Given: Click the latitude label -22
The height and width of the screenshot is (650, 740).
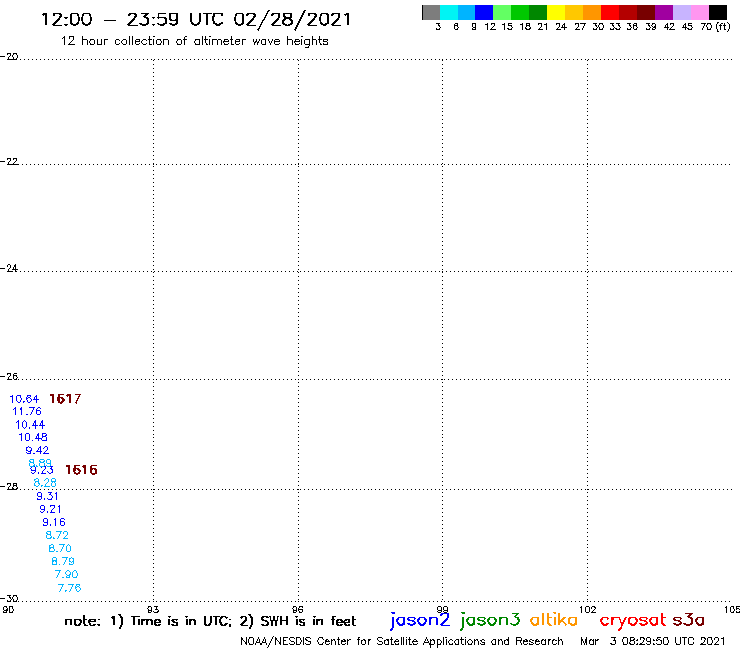Looking at the screenshot, I should [x=9, y=162].
